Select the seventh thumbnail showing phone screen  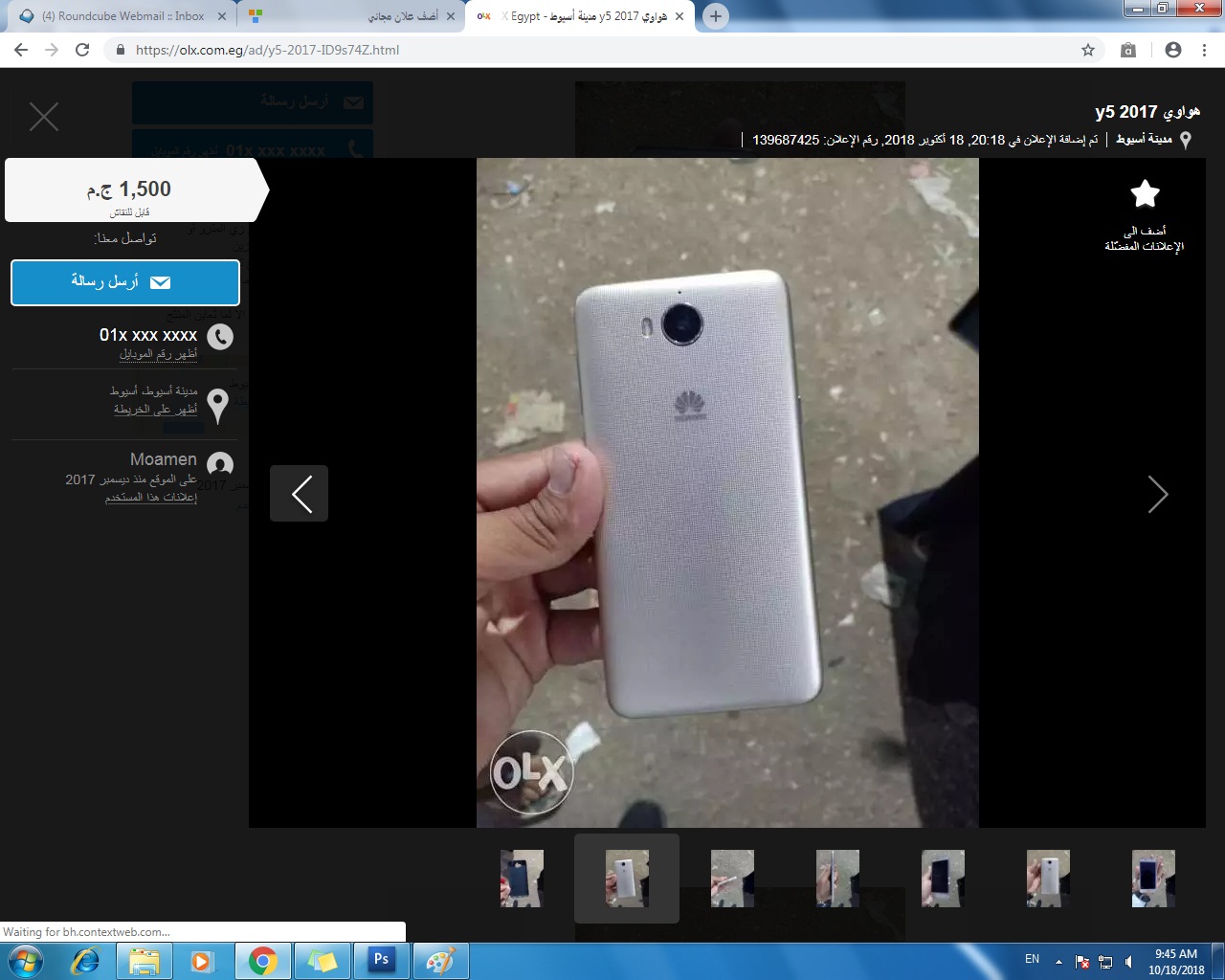tap(1153, 879)
